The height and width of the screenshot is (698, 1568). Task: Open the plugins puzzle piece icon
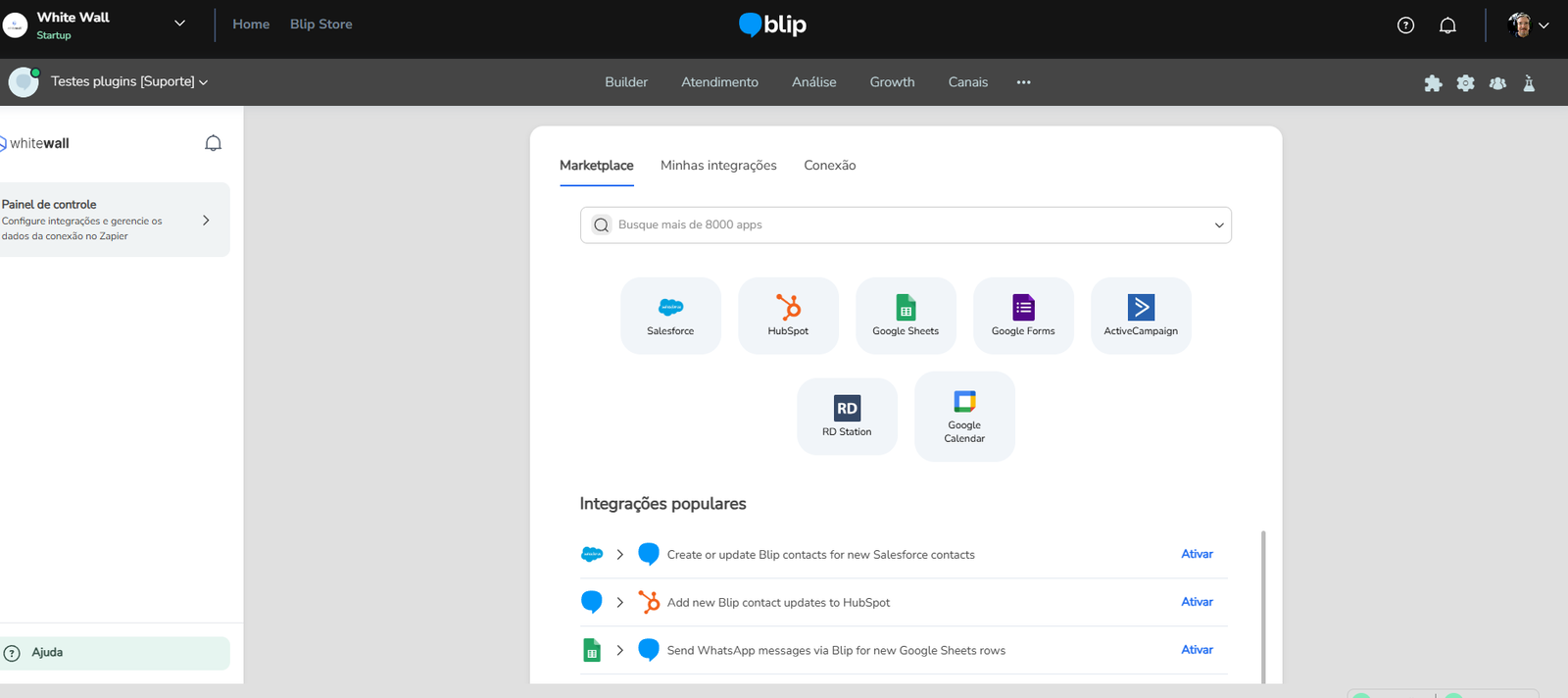click(x=1433, y=83)
